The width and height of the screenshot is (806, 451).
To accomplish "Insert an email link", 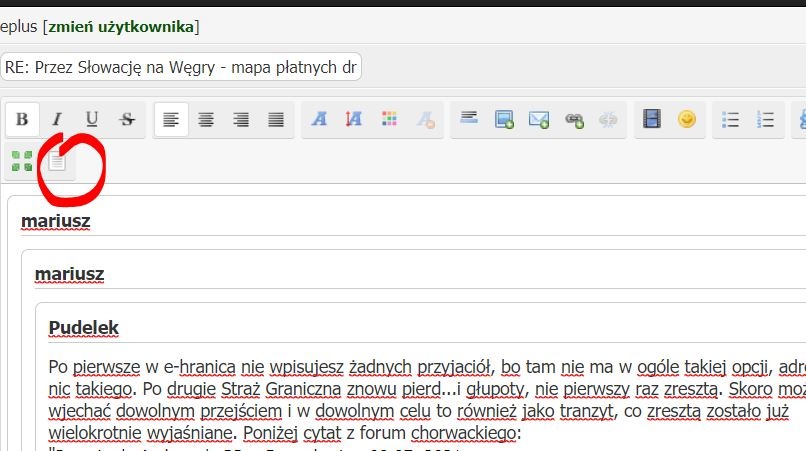I will click(x=539, y=119).
